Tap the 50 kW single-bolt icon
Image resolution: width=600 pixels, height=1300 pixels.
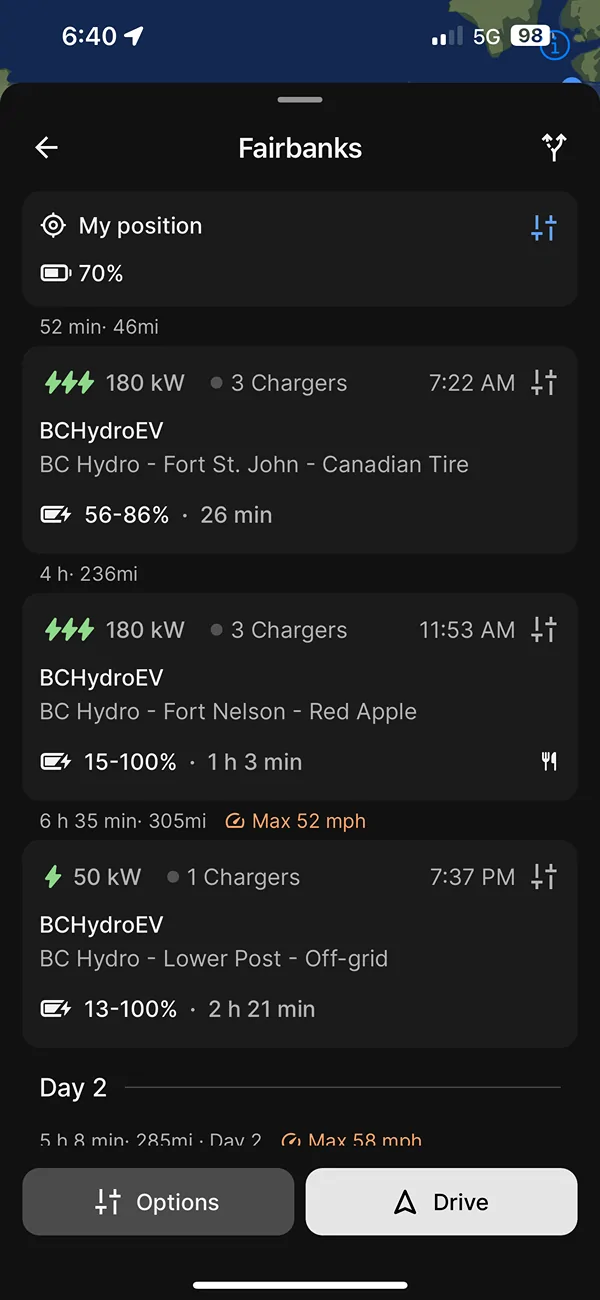(53, 877)
